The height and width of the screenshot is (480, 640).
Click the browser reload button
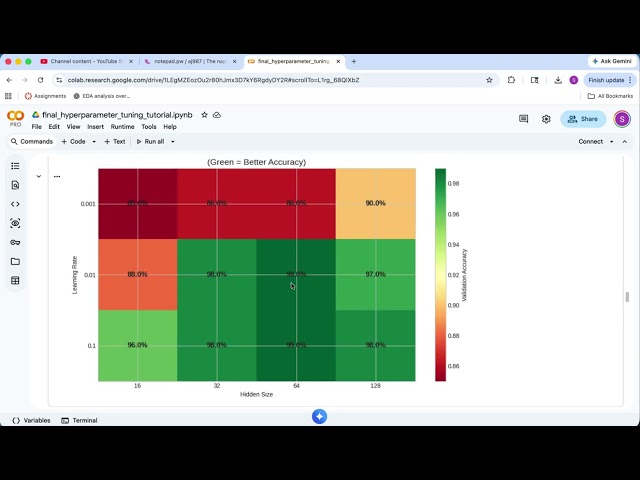point(40,80)
